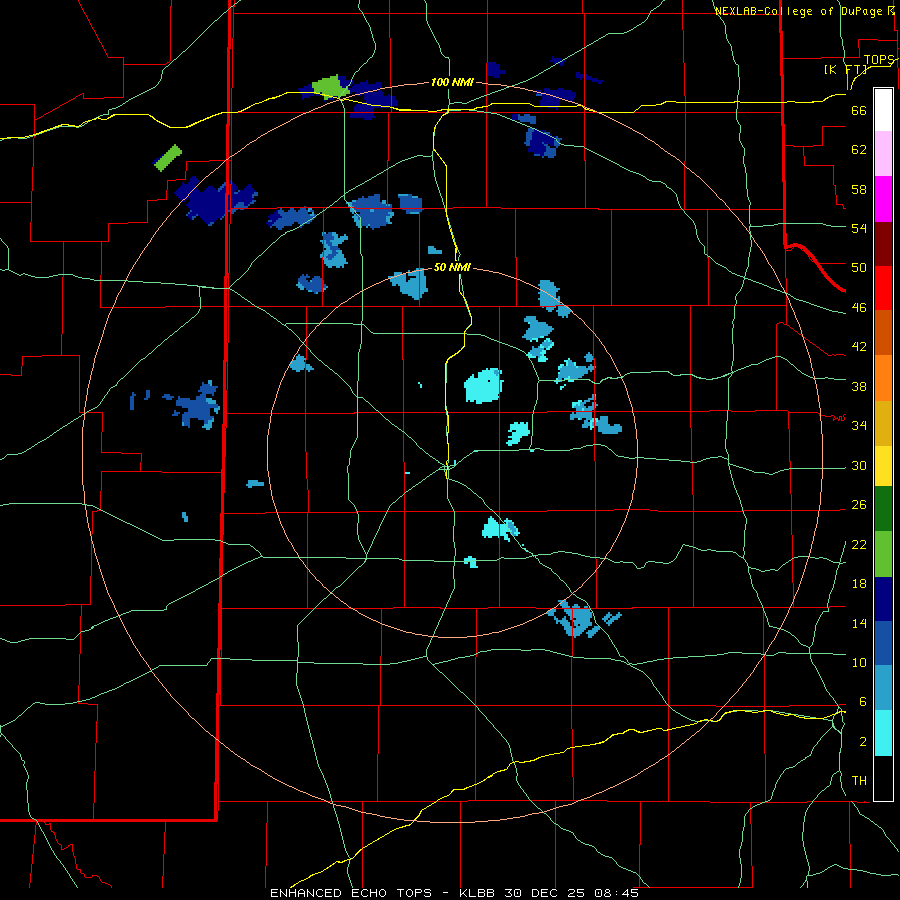Pick the dark red legend swatch
The image size is (900, 900).
883,243
